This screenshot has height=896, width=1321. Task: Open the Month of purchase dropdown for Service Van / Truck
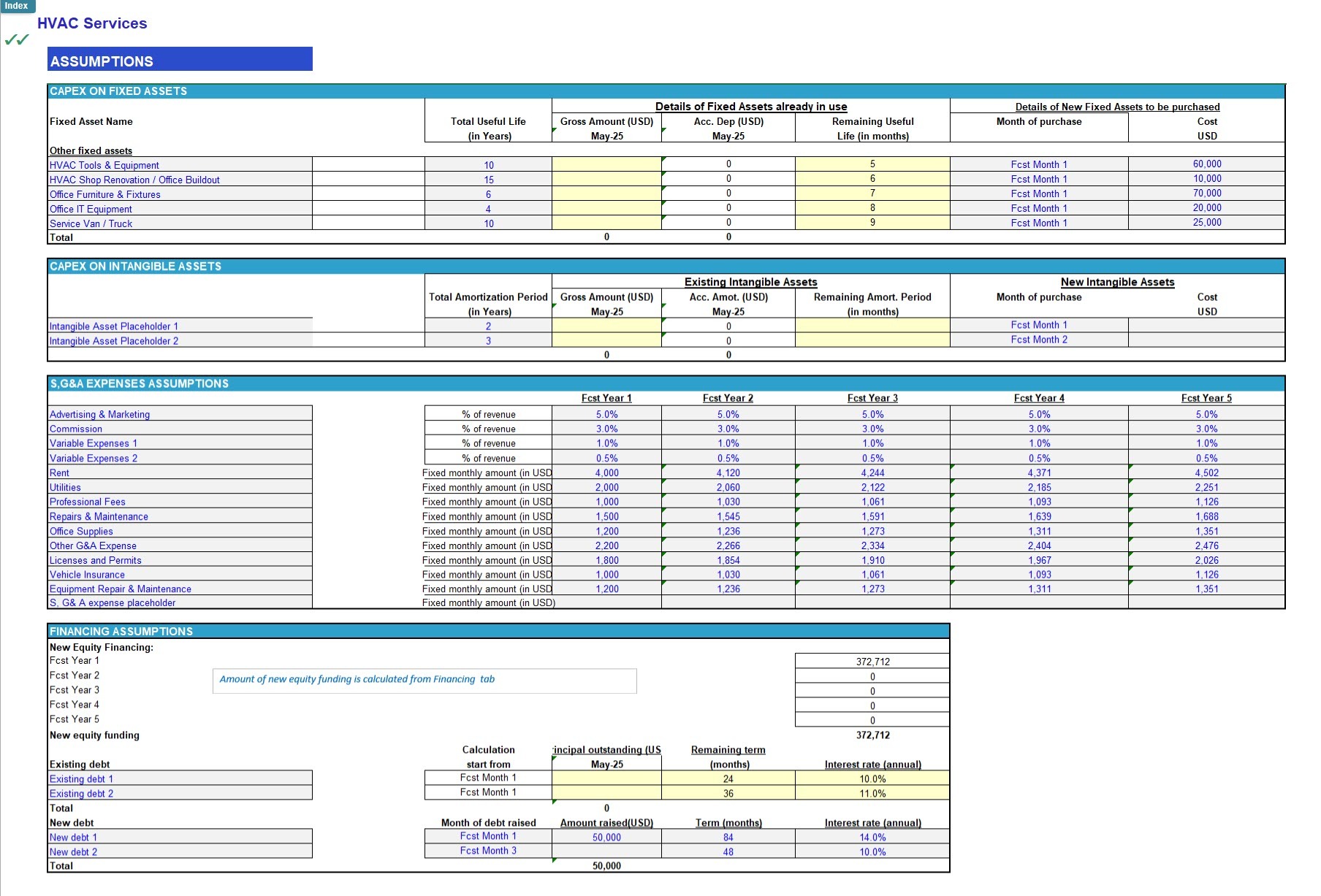pyautogui.click(x=1040, y=223)
